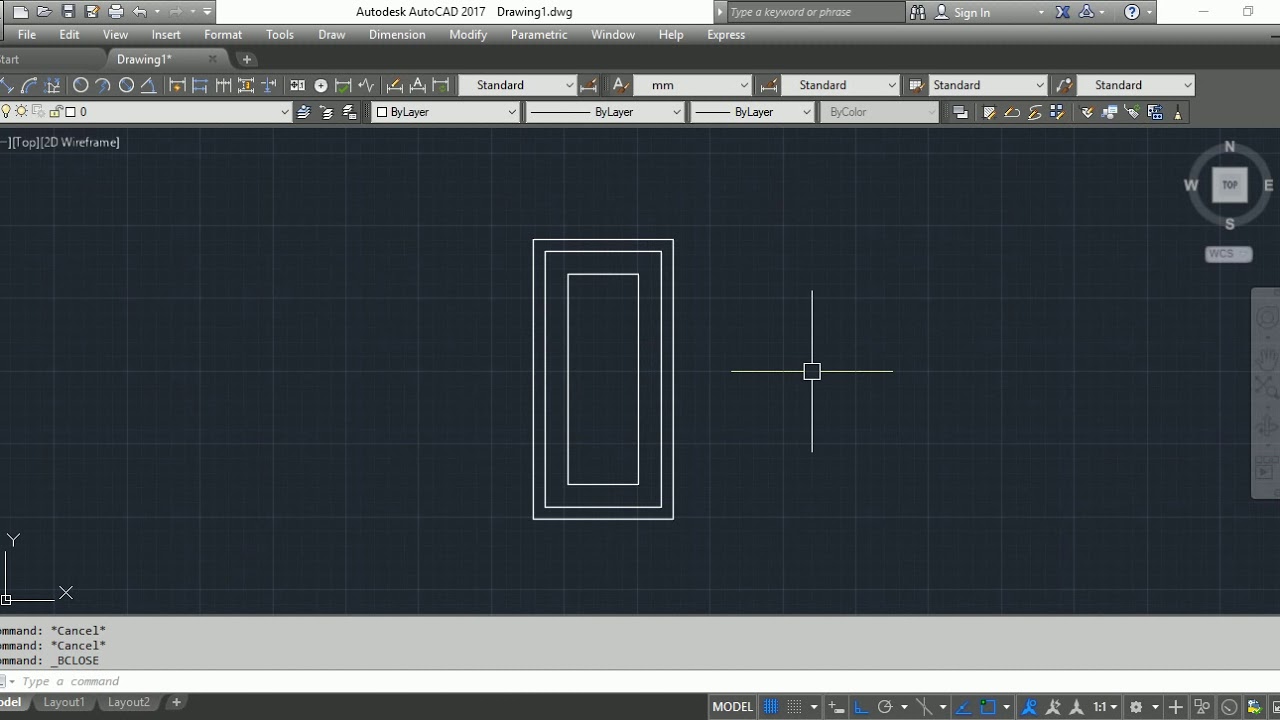Open the Parametric menu
The image size is (1280, 720).
[539, 34]
